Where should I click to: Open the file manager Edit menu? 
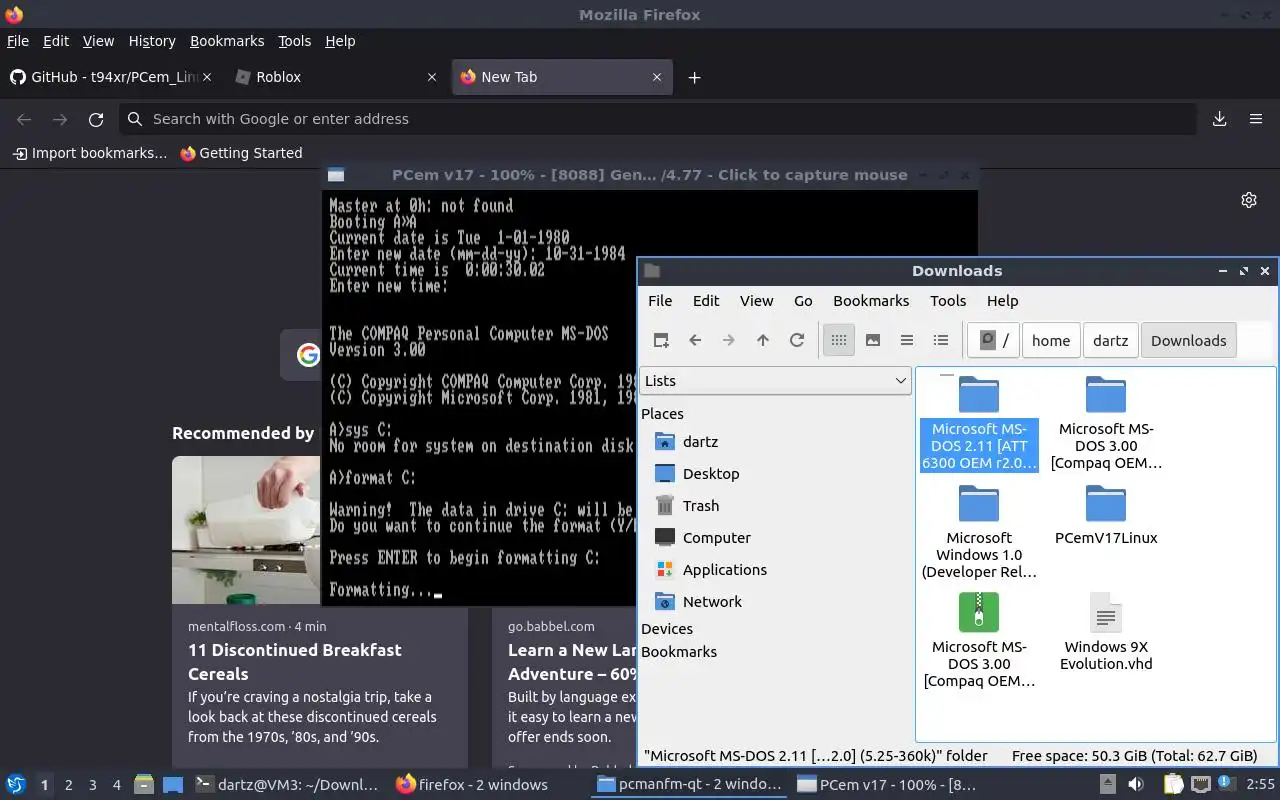[x=706, y=301]
